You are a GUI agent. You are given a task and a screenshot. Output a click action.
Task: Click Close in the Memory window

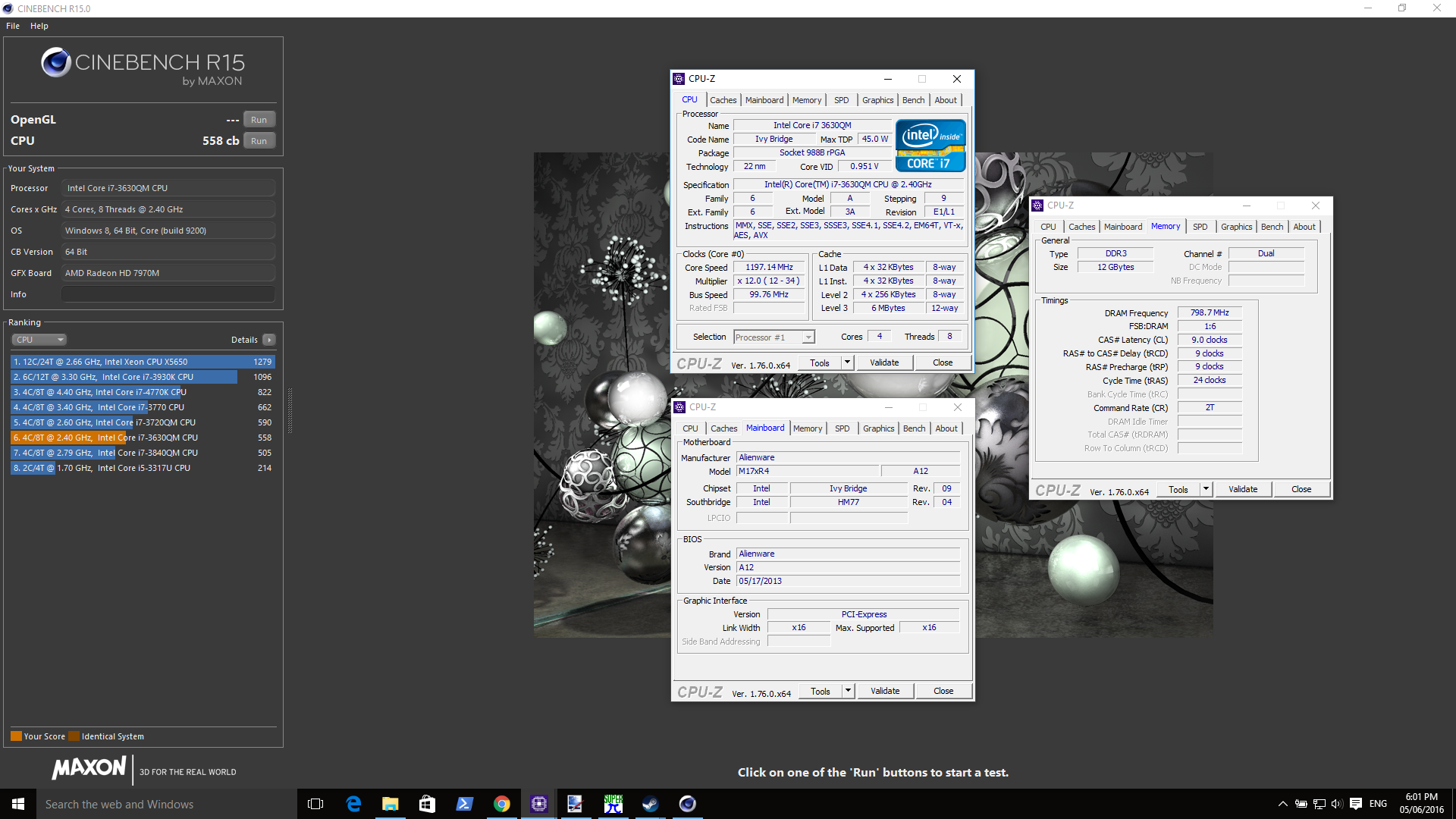pyautogui.click(x=1301, y=489)
